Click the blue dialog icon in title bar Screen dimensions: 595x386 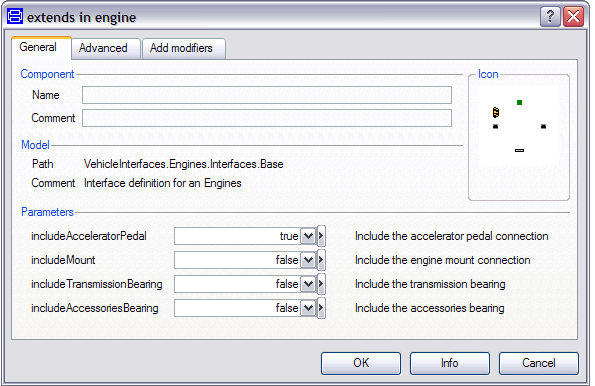click(15, 16)
